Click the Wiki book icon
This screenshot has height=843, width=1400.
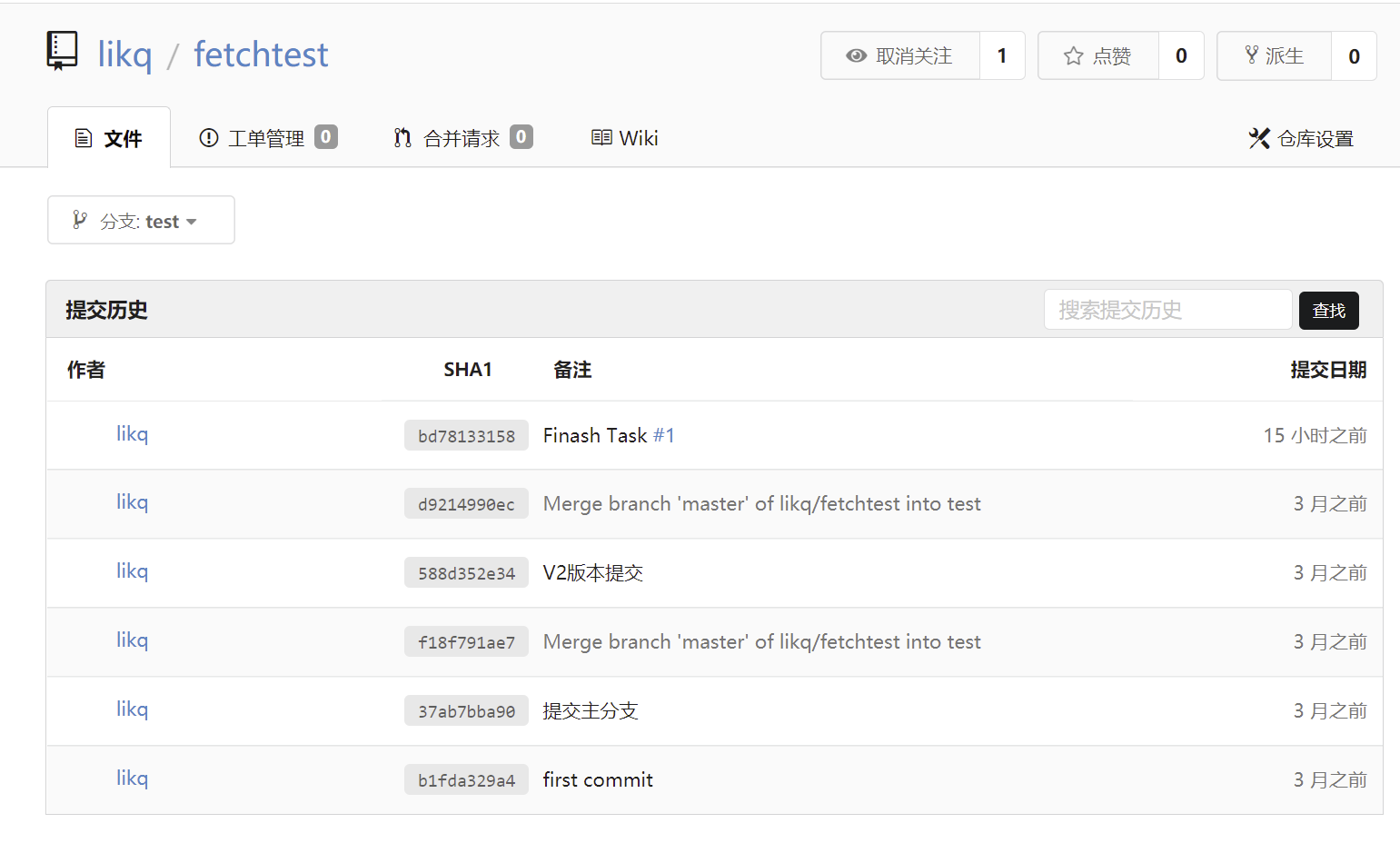tap(601, 138)
